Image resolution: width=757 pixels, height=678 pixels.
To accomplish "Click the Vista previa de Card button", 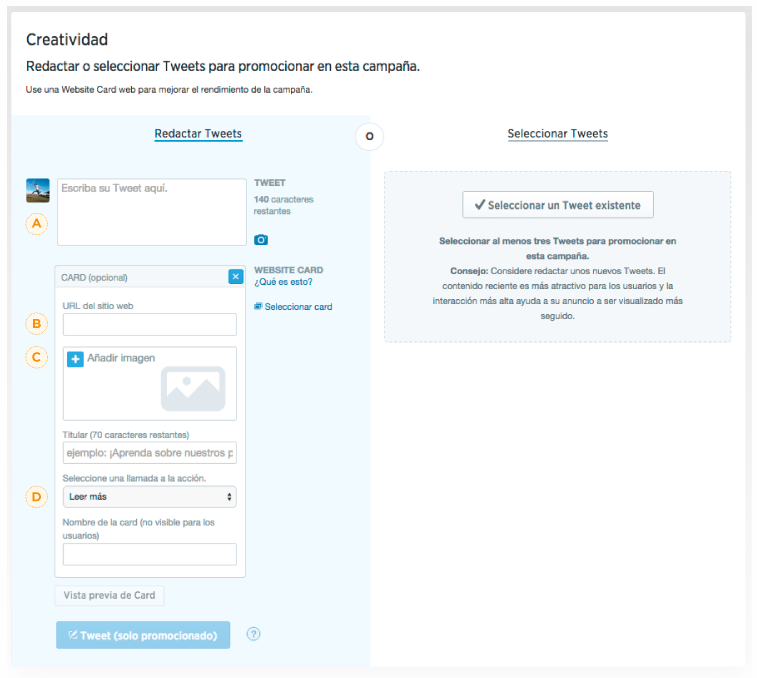I will (x=110, y=595).
